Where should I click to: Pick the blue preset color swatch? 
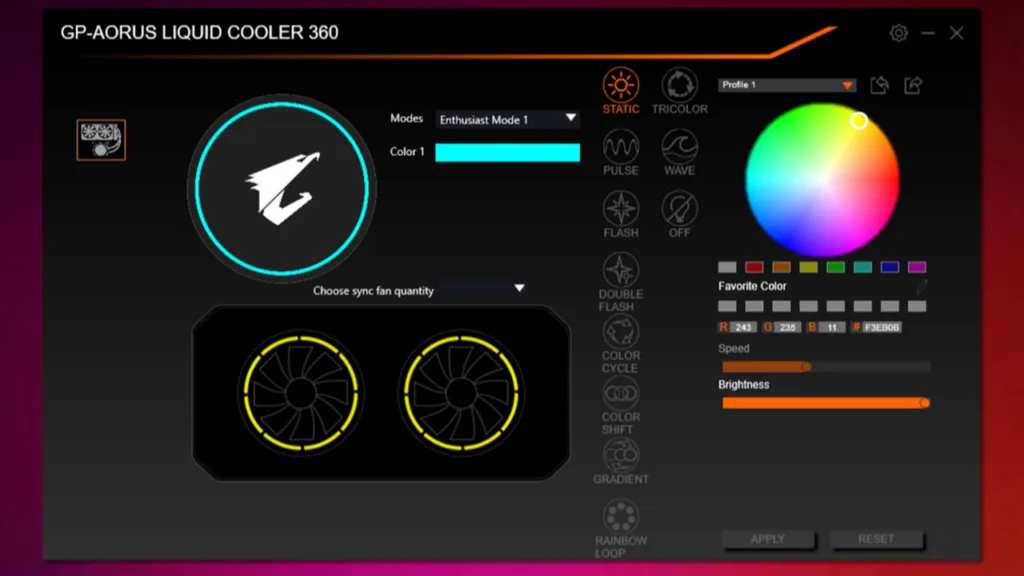tap(889, 267)
